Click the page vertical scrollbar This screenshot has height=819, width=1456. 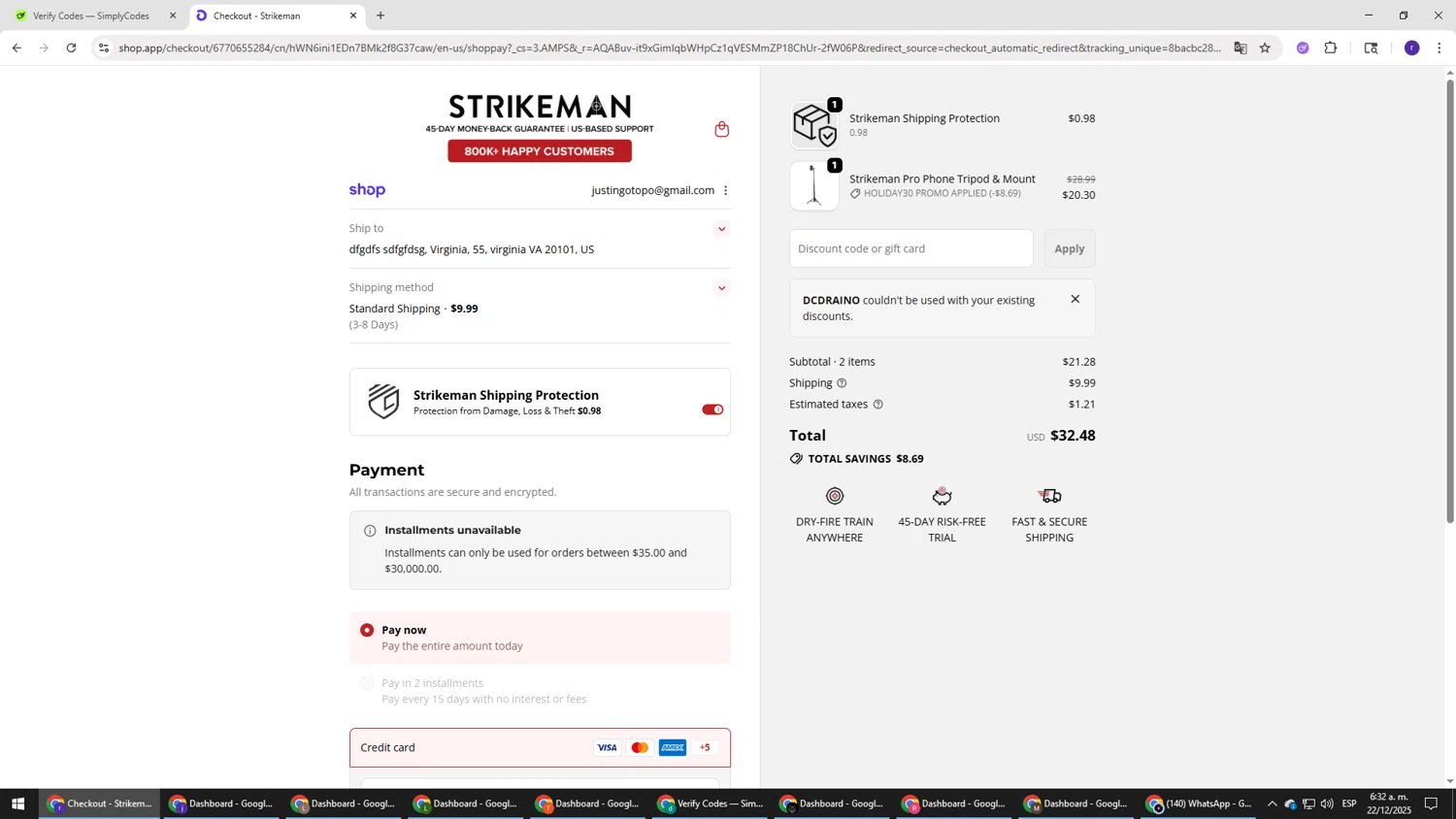point(1450,301)
